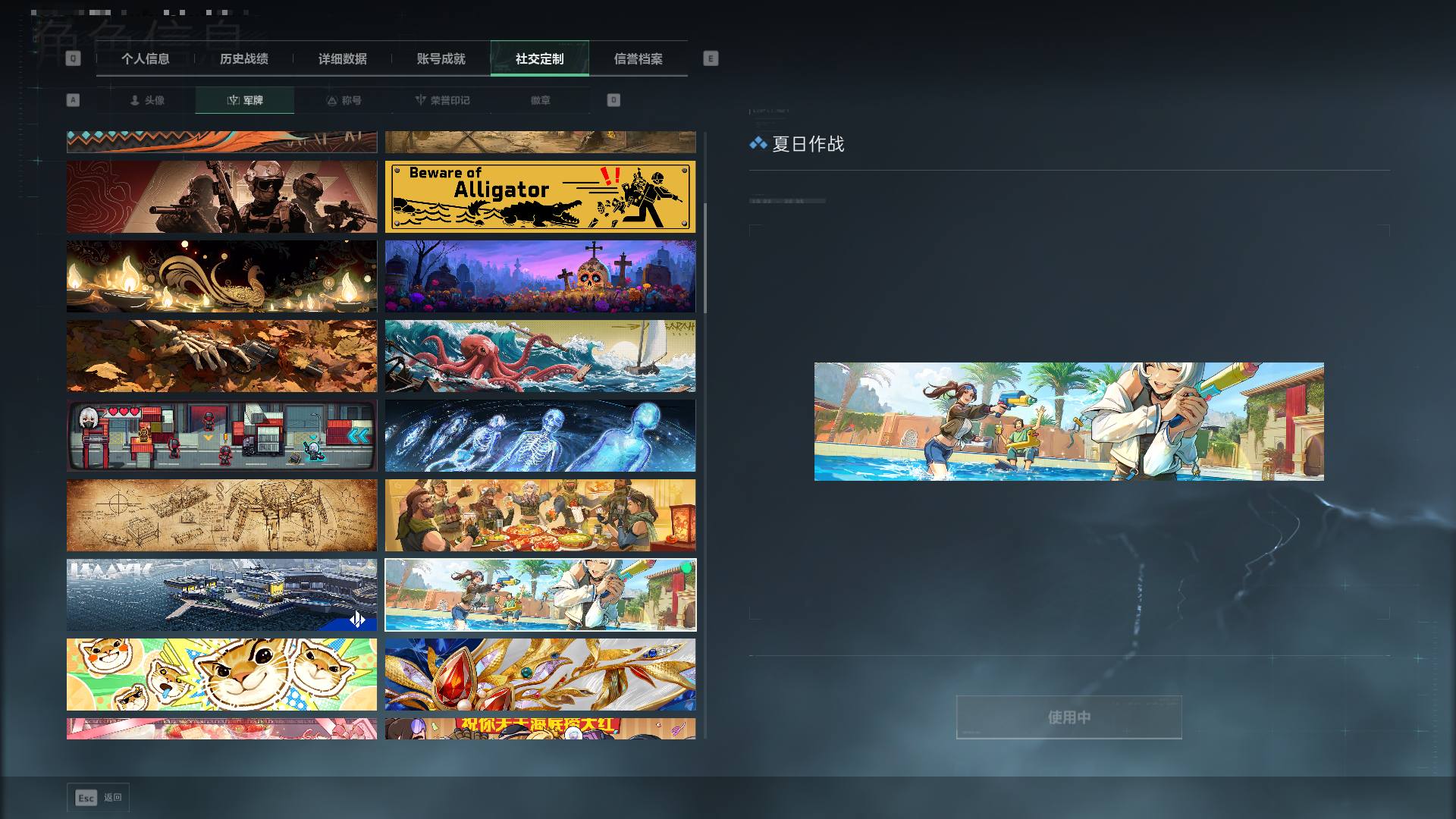Click the 夏日作战 title text
The width and height of the screenshot is (1456, 819).
(808, 144)
